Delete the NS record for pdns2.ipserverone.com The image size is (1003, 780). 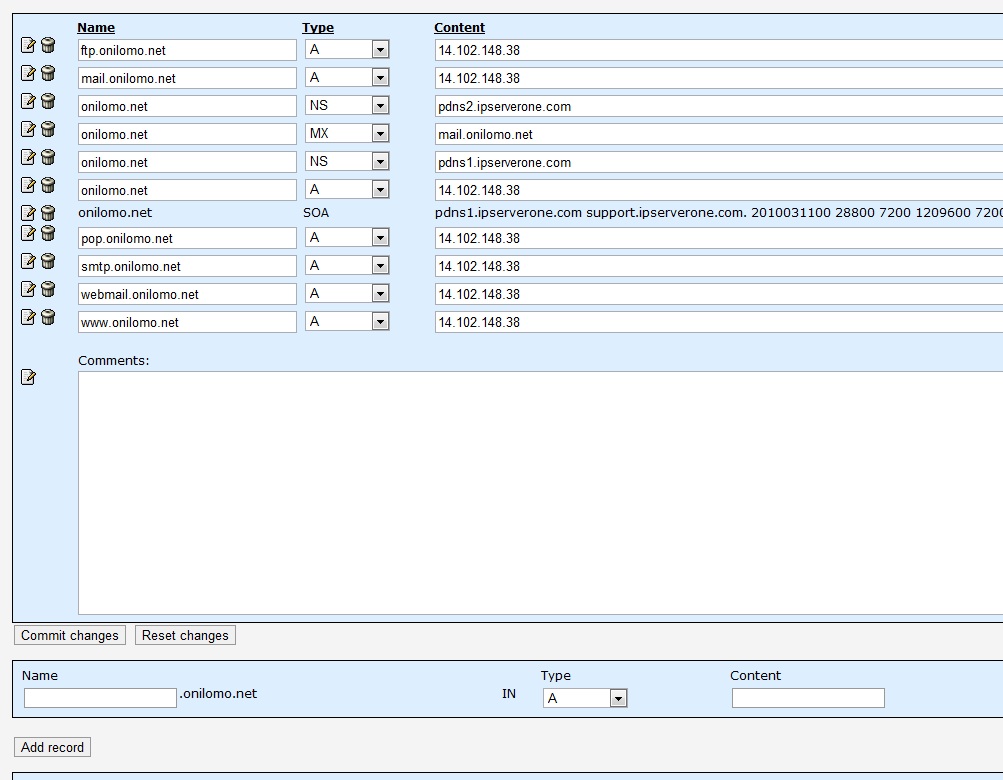pyautogui.click(x=48, y=101)
